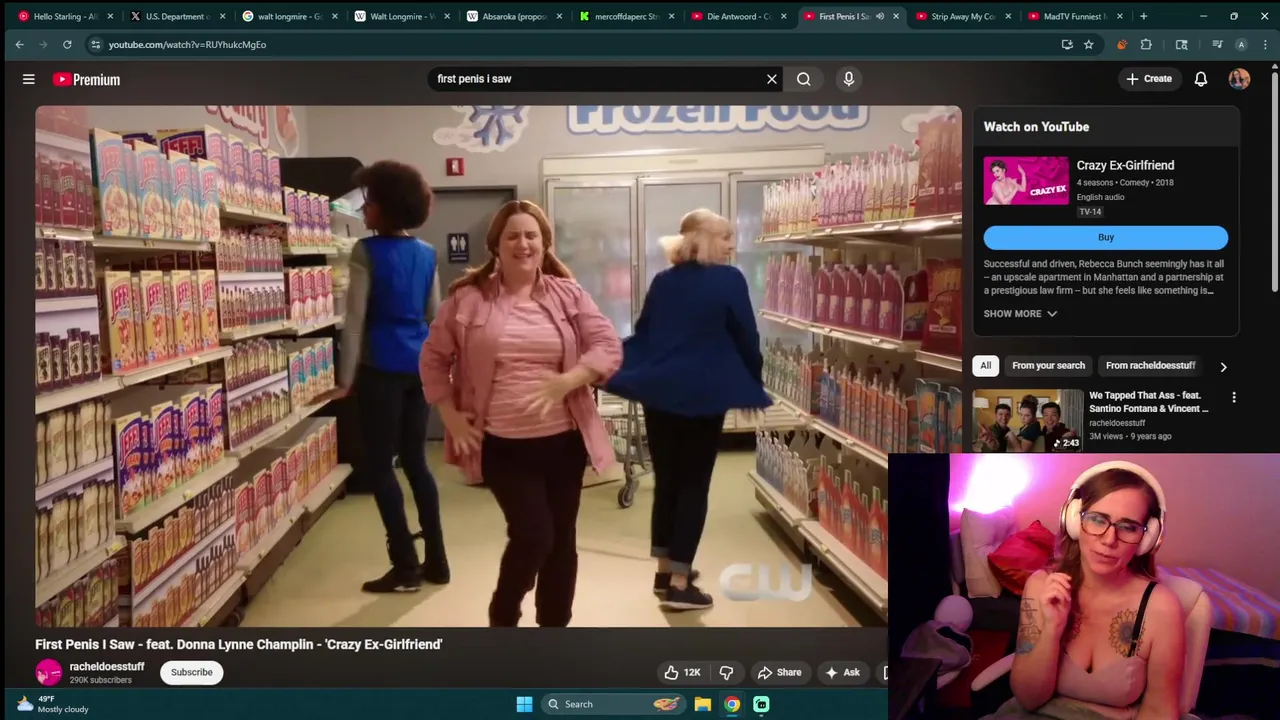Open the Chrome three-dot menu
Screen dimensions: 1280x720
pos(1265,44)
